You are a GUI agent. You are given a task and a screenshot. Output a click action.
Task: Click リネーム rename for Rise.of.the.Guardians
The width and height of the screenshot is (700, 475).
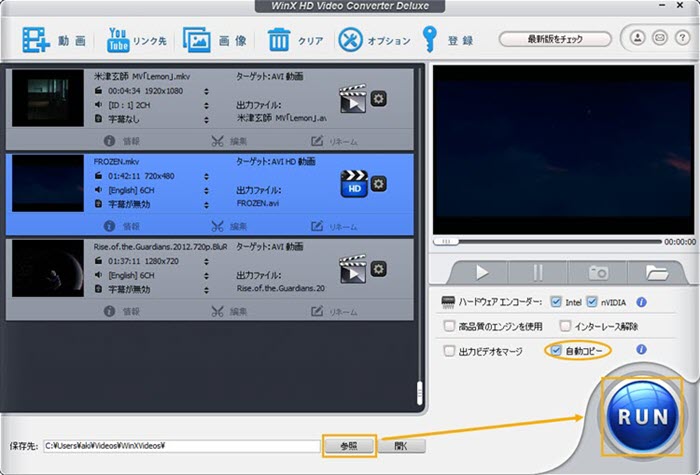point(334,311)
